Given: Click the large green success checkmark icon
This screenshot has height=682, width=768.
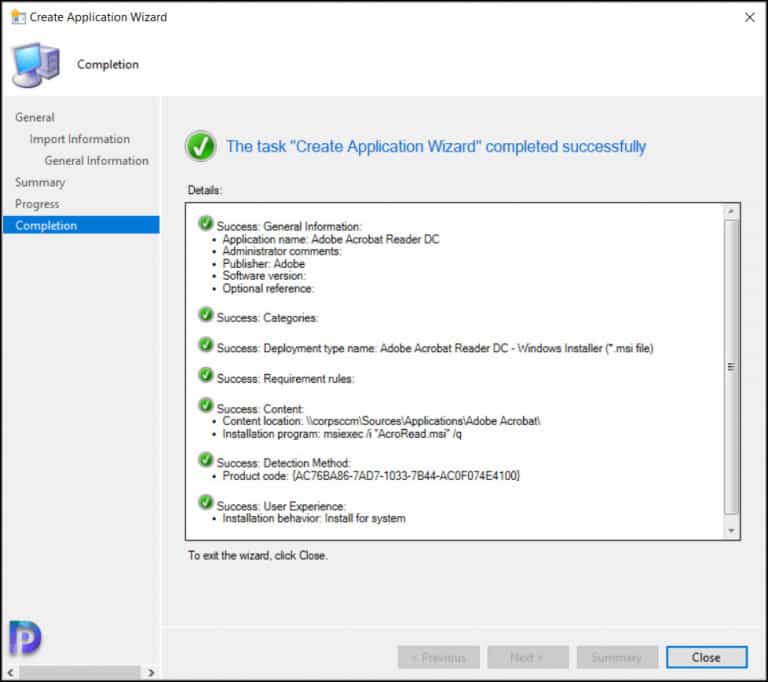Looking at the screenshot, I should coord(200,146).
